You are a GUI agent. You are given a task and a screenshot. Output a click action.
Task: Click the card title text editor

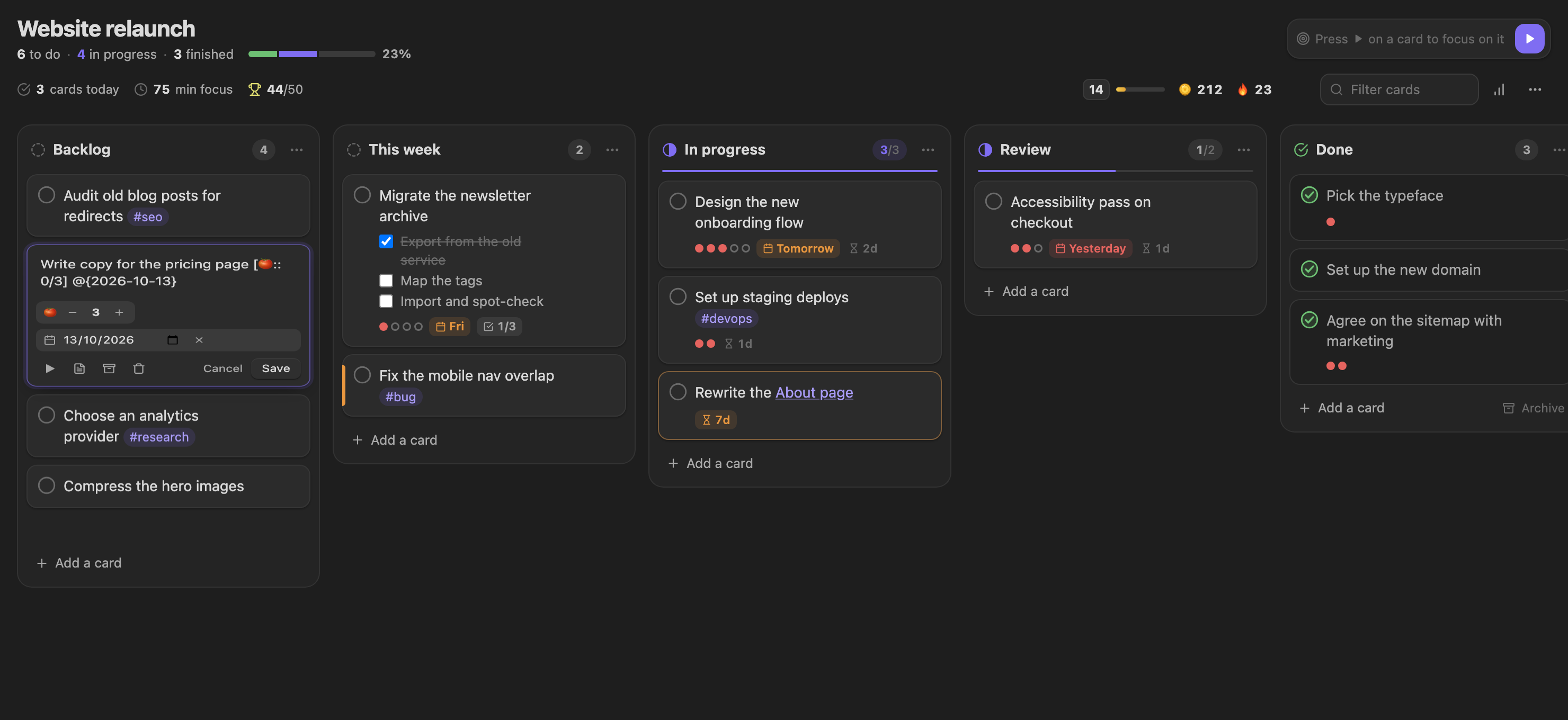168,273
